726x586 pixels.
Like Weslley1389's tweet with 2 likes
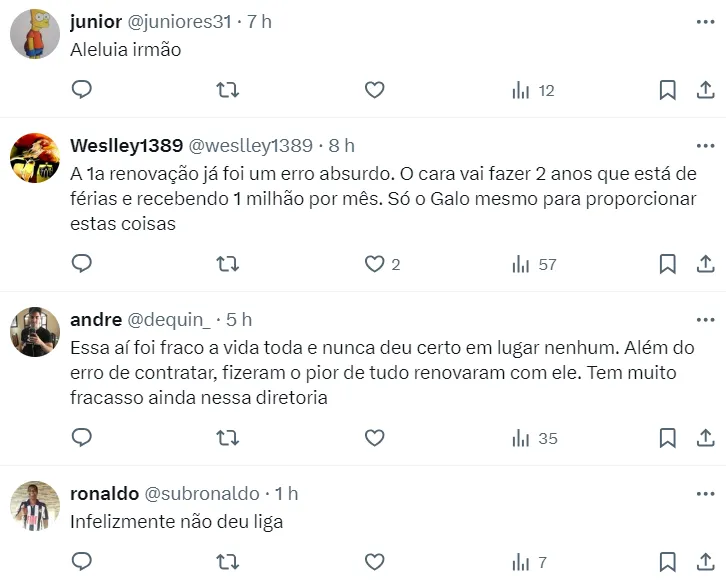coord(374,265)
